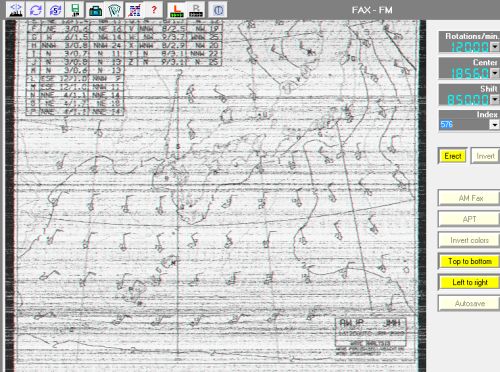Select the right channel R icon

196,10
